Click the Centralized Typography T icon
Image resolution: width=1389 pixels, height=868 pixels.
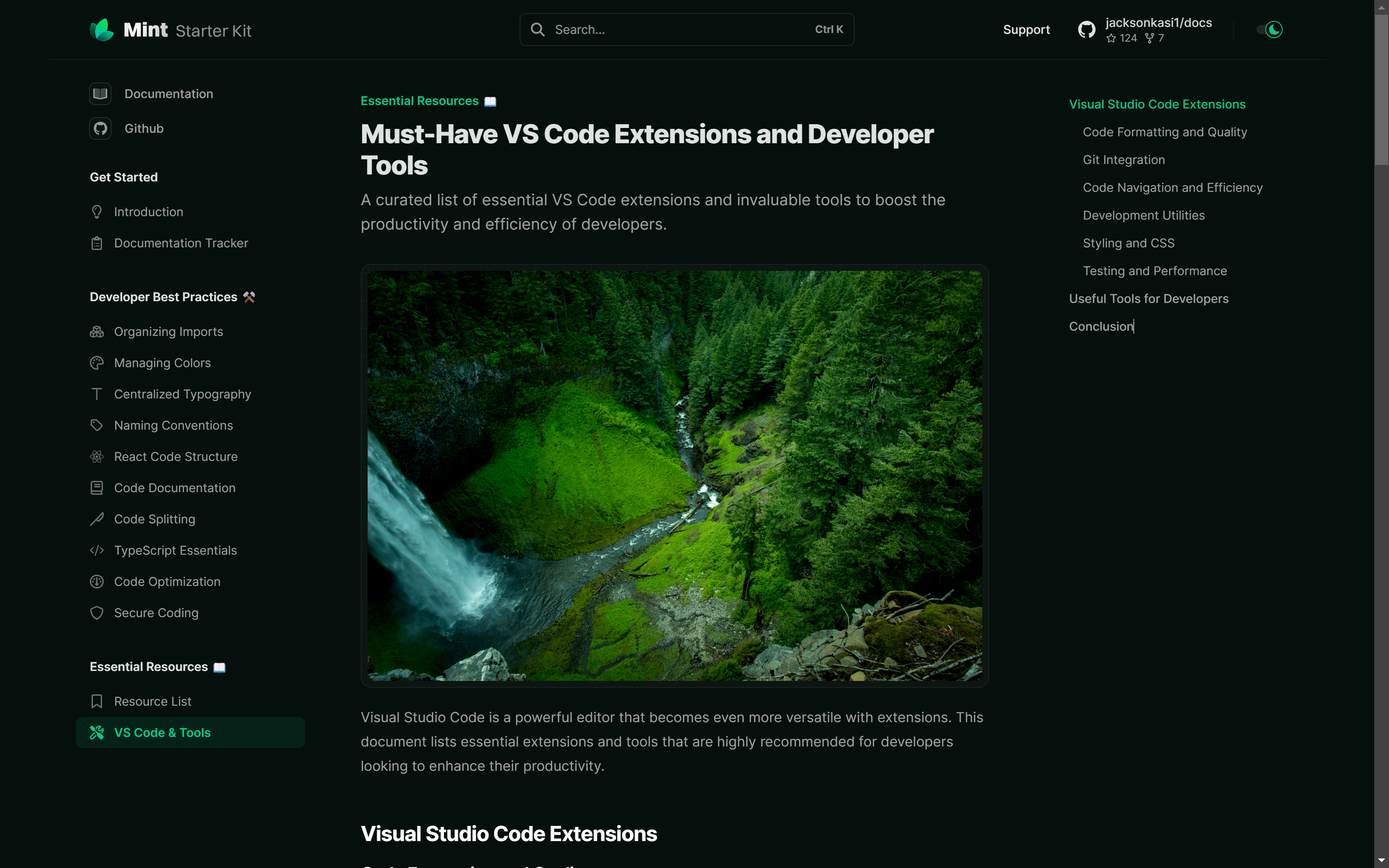[97, 395]
